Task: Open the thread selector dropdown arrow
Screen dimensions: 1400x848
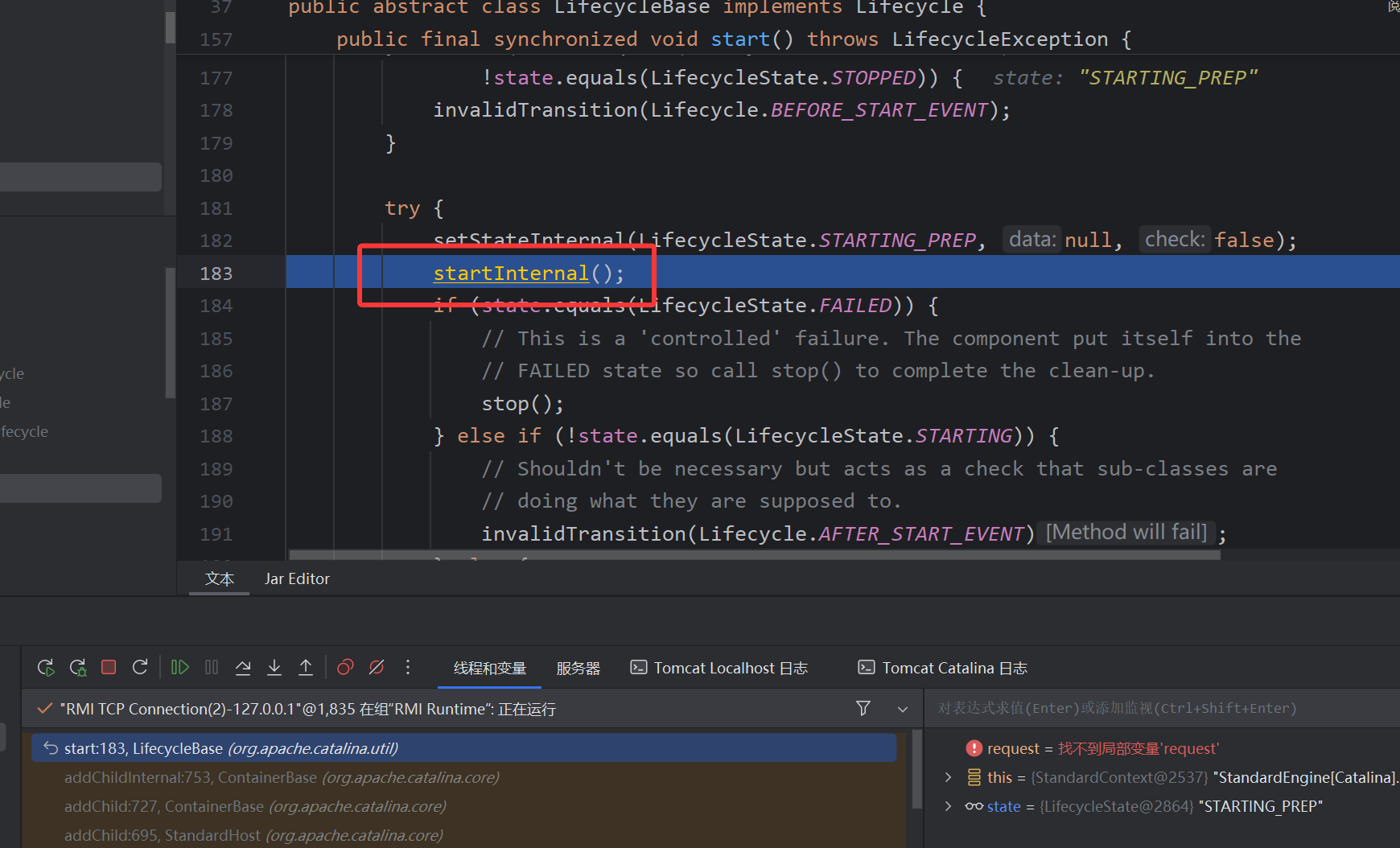Action: point(902,709)
